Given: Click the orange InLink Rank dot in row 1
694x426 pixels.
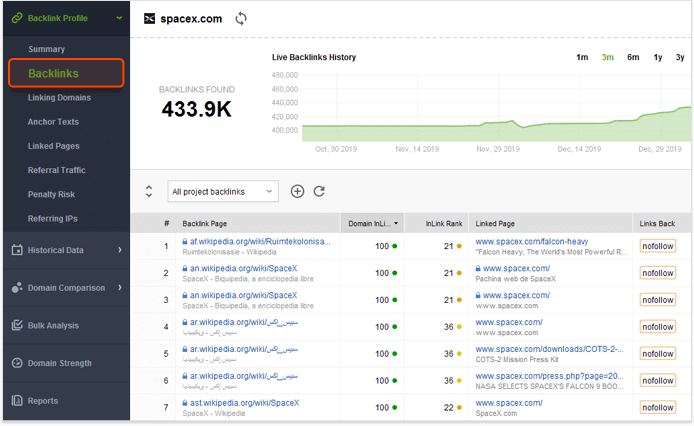Looking at the screenshot, I should [x=459, y=246].
